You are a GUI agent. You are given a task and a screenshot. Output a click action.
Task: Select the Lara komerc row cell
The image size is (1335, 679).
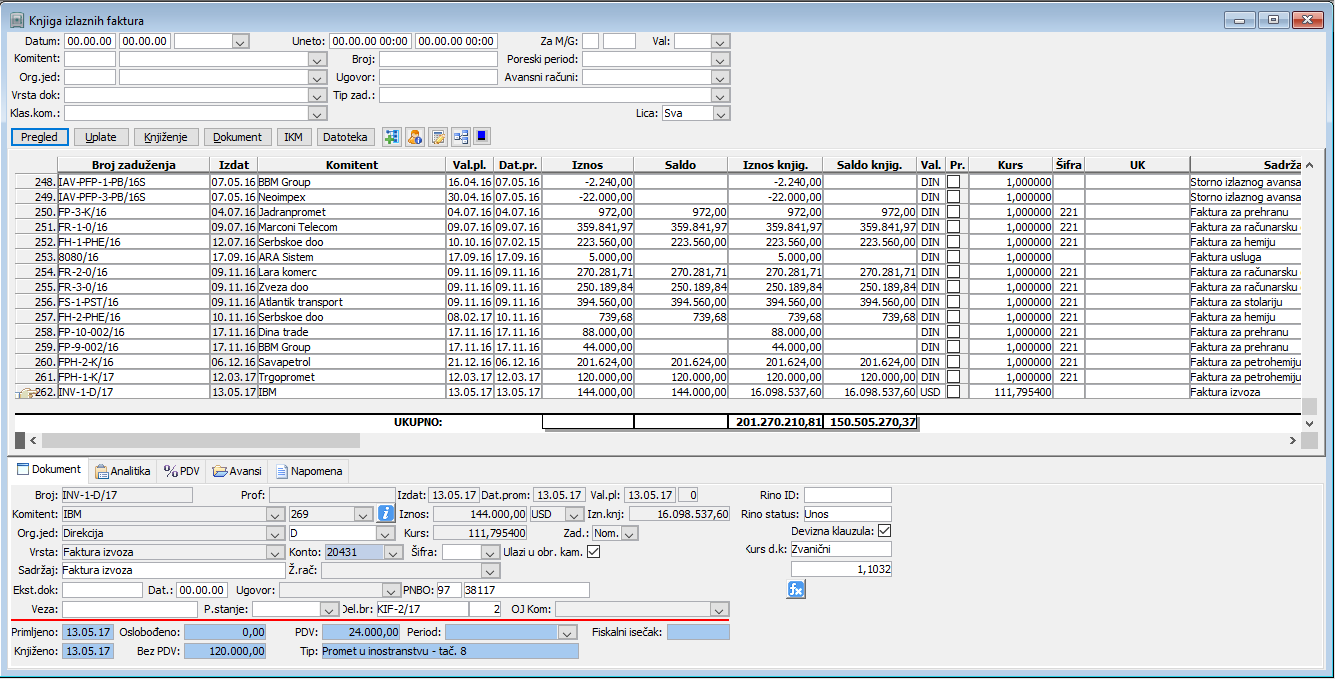pos(351,272)
